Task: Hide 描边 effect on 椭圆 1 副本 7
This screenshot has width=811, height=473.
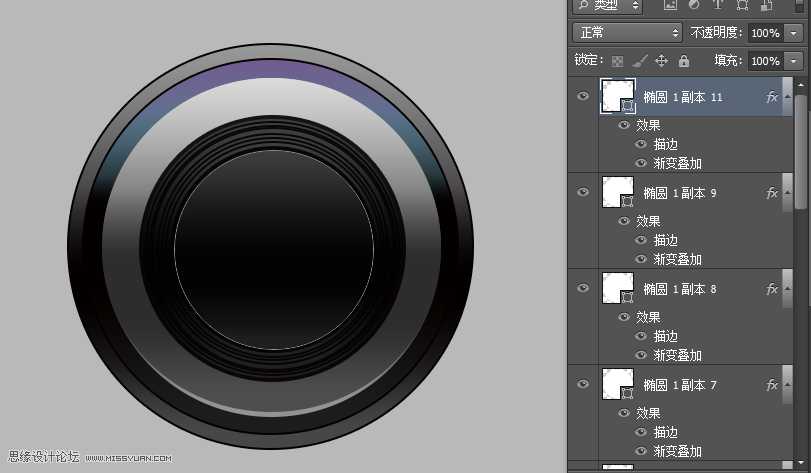Action: [641, 432]
